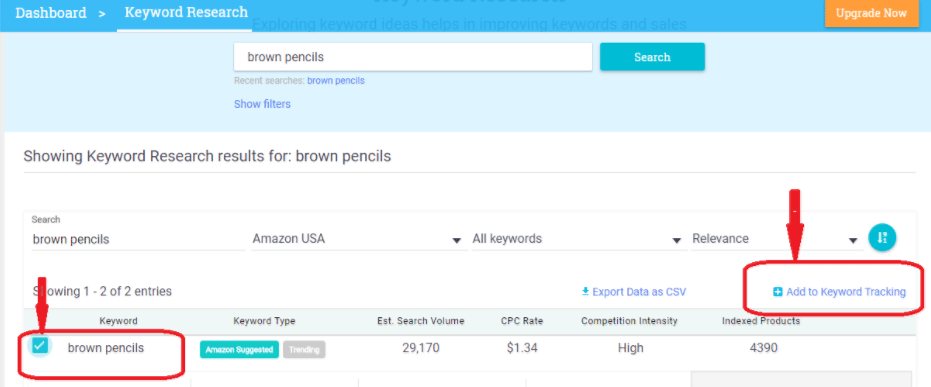Open the Dashboard breadcrumb
Viewport: 931px width, 387px height.
coord(50,12)
